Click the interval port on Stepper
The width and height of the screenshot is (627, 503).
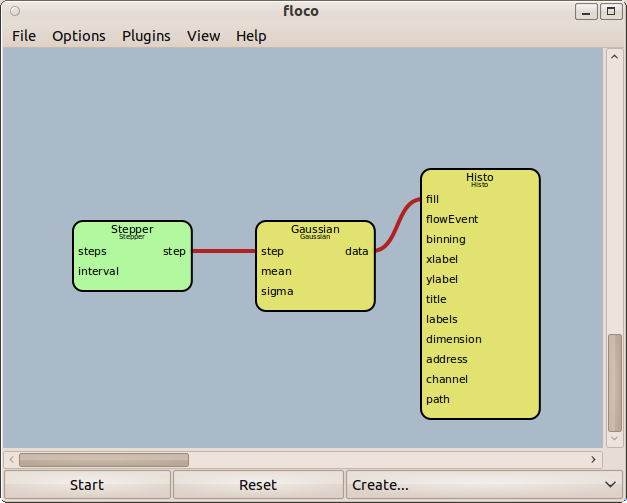point(98,271)
